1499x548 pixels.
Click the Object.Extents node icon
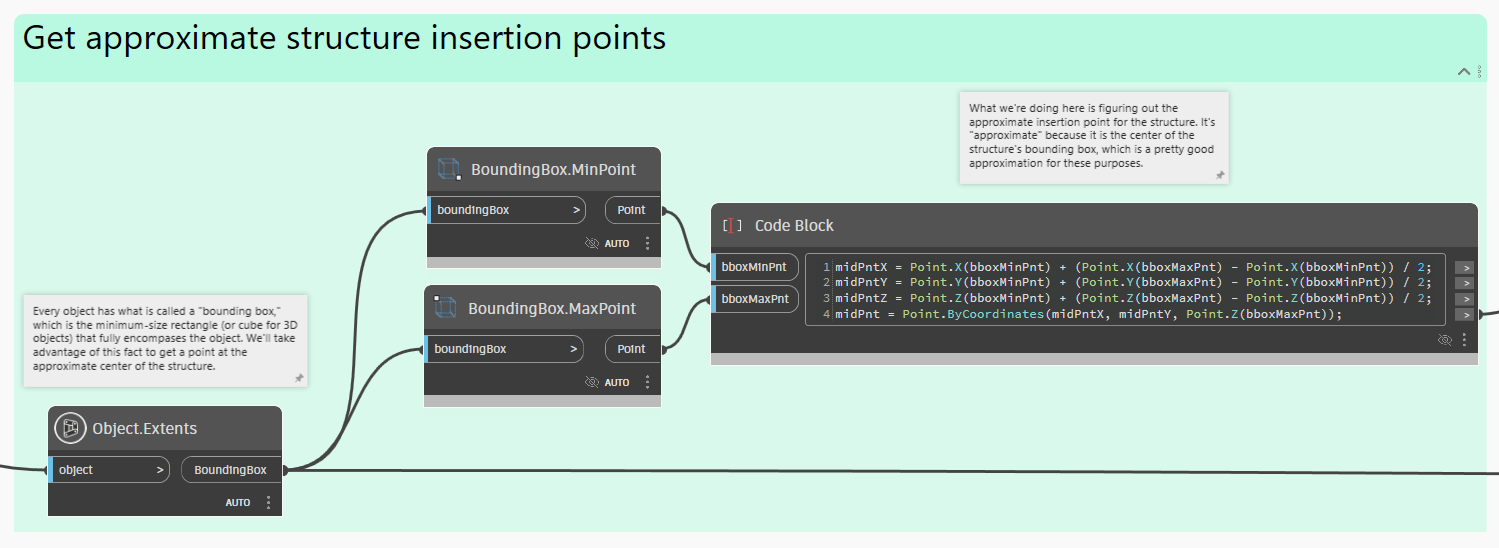point(70,428)
